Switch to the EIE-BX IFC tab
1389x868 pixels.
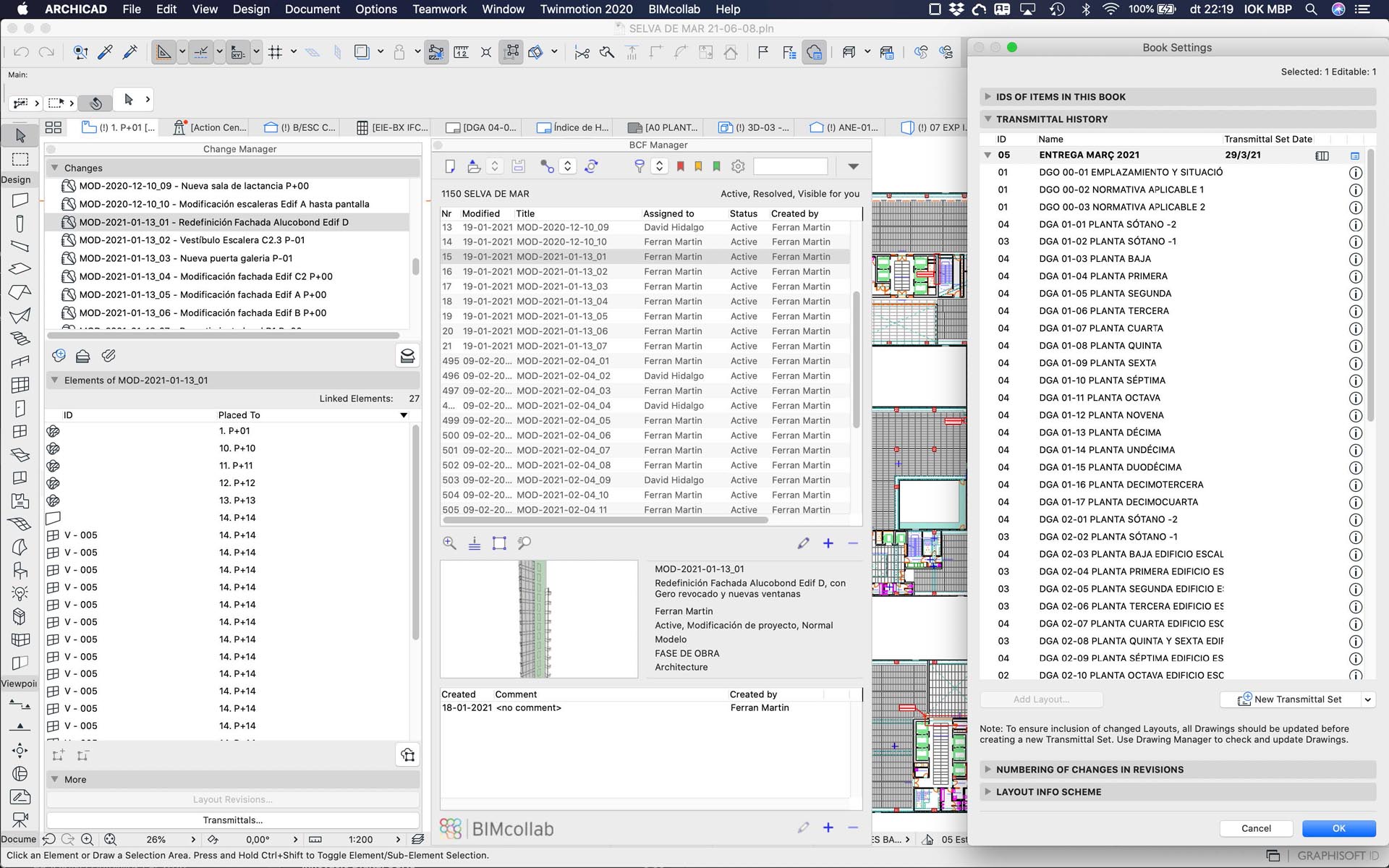[x=393, y=128]
